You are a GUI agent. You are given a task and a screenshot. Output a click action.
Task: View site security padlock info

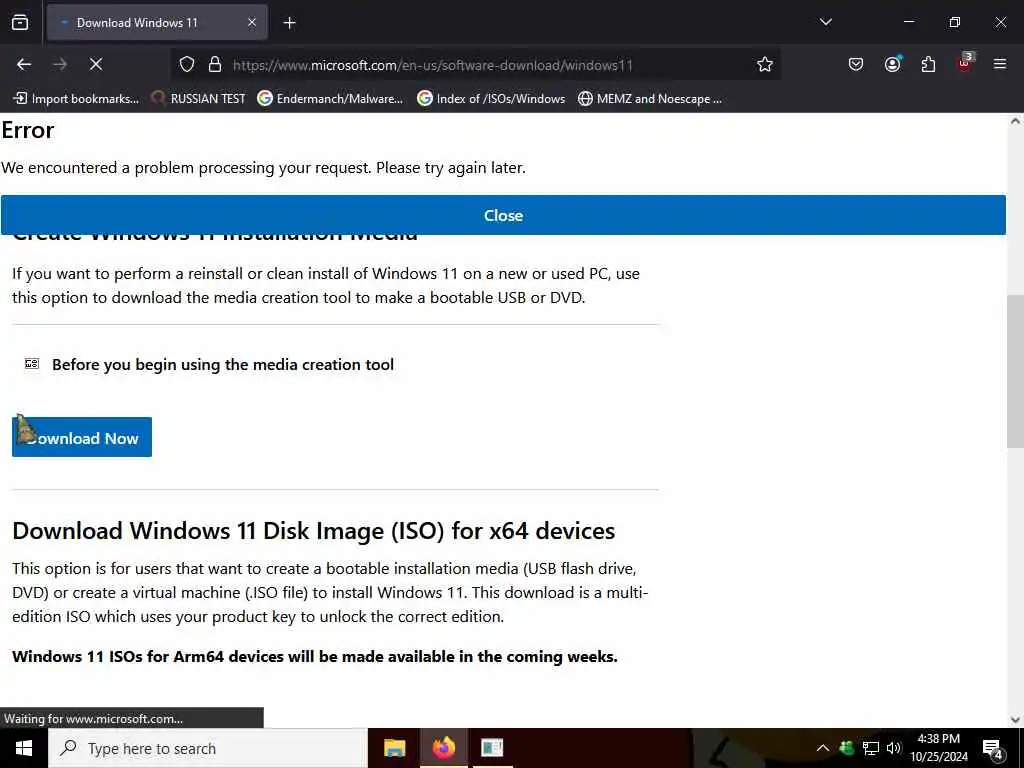tap(215, 65)
